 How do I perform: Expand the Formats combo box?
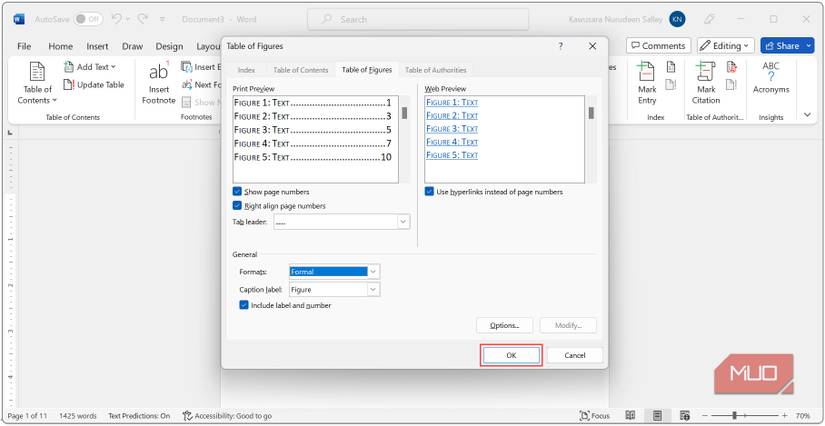pyautogui.click(x=373, y=272)
